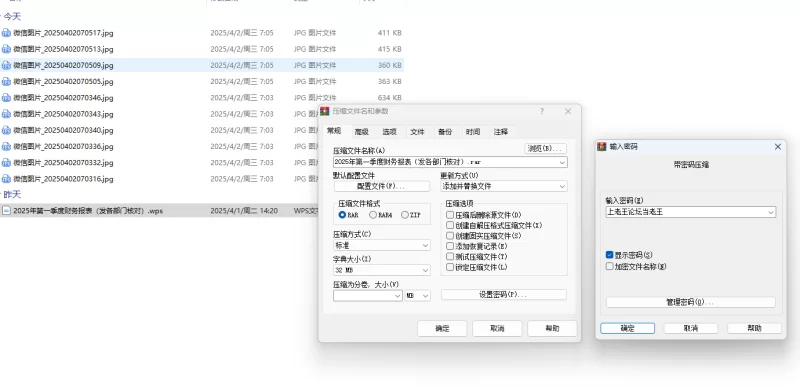
Task: Click the password field showing 上老王论坛当老王
Action: click(691, 212)
